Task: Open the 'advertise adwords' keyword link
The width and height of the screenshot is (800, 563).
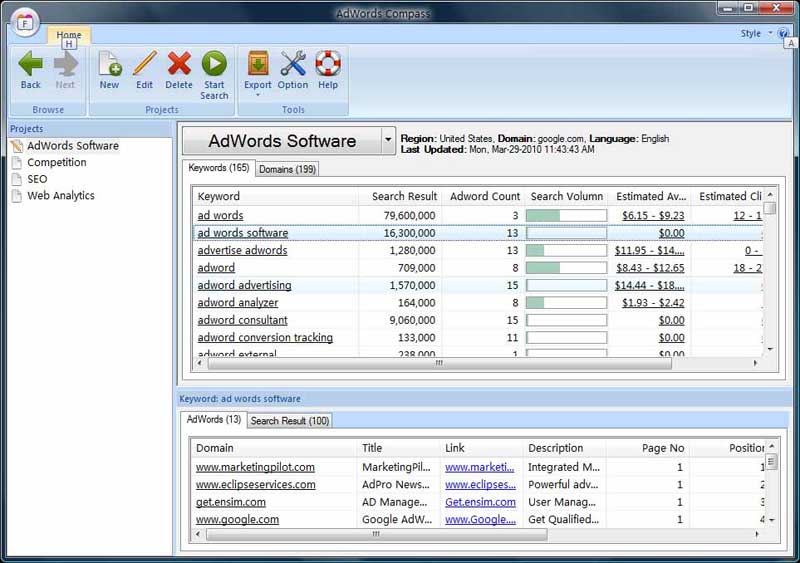Action: click(242, 250)
